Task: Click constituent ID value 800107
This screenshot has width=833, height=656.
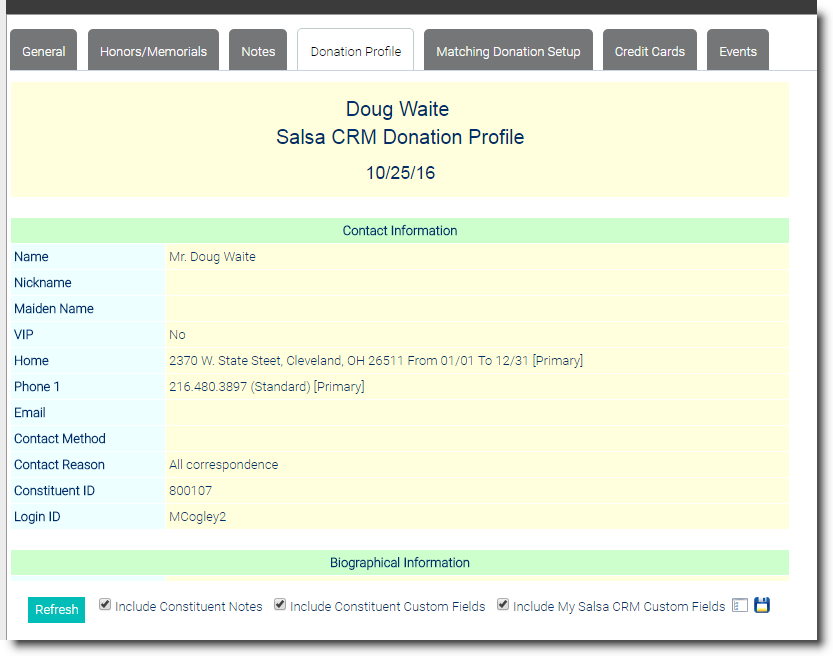Action: (x=190, y=491)
